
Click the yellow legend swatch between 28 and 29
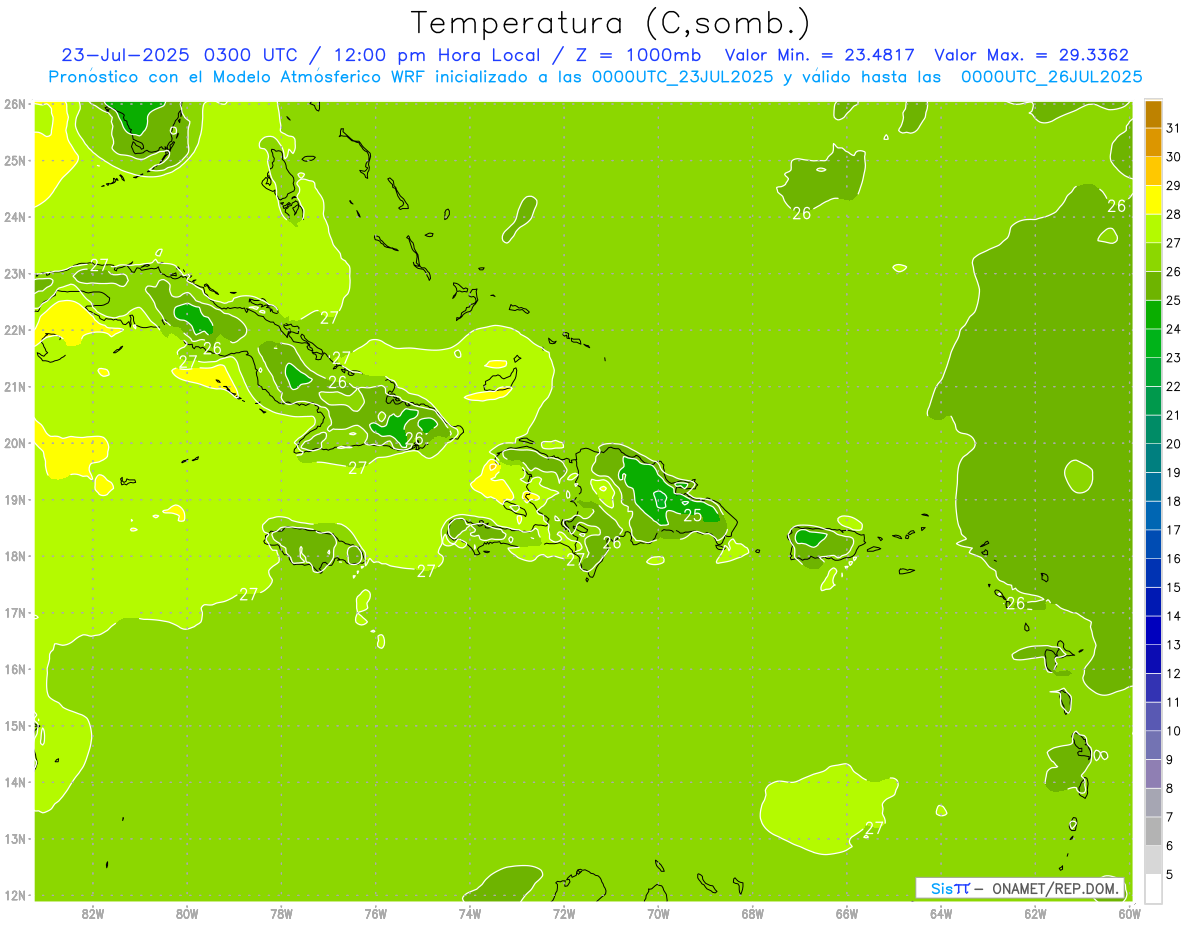point(1153,200)
